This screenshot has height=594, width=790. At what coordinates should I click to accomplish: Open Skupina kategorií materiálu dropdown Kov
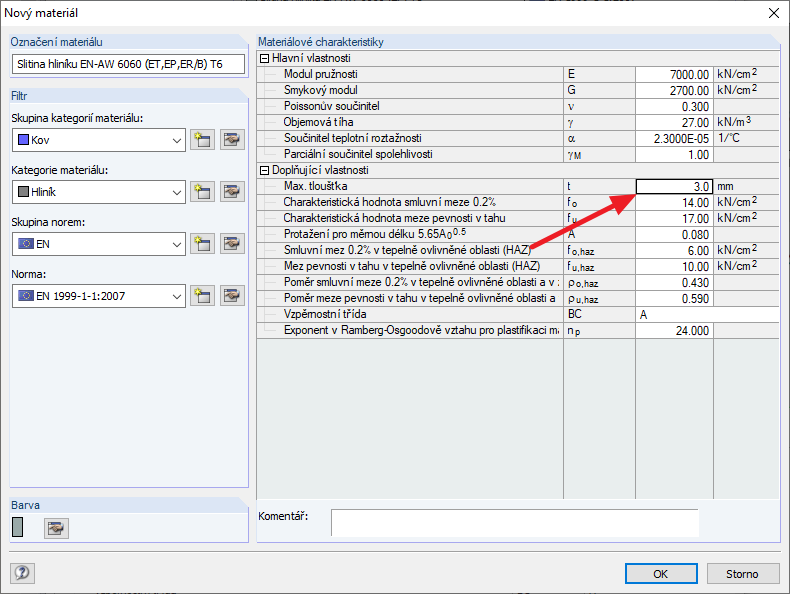tap(99, 140)
